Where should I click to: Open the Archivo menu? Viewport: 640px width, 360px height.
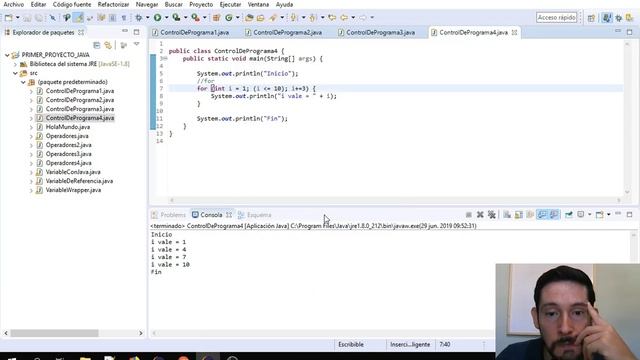tap(13, 4)
